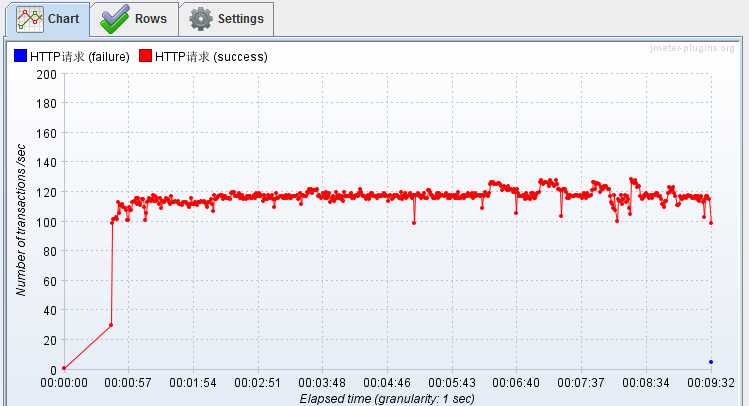Select the HTTP success legend label
749x406 pixels.
point(211,57)
